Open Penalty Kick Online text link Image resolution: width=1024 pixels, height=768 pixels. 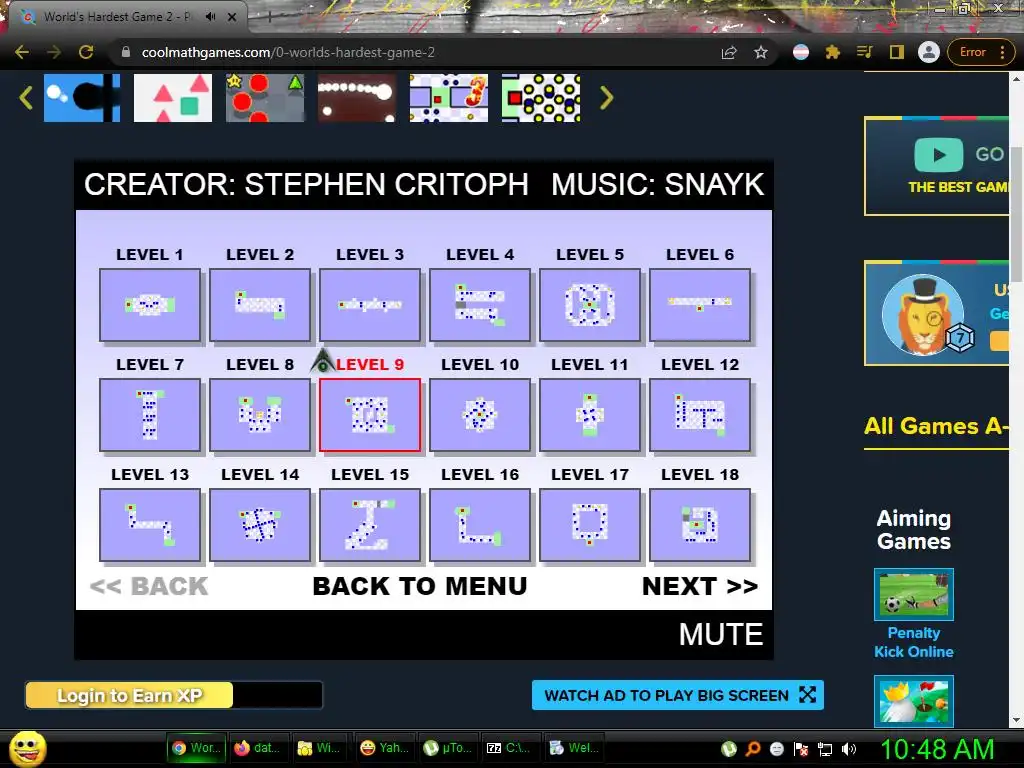(914, 642)
